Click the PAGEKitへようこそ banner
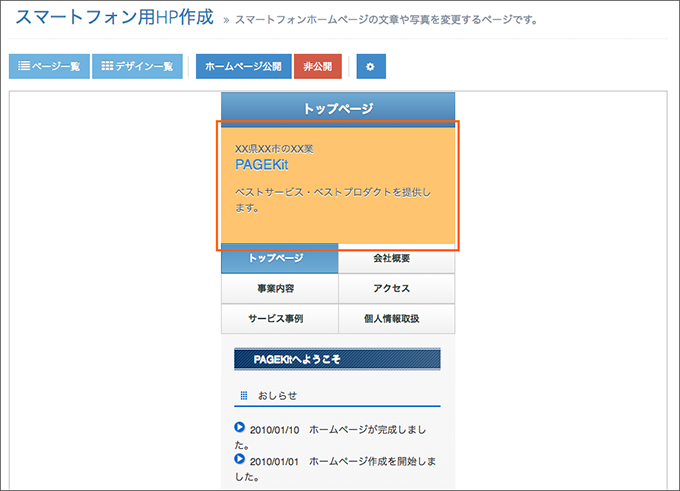680x491 pixels. (337, 359)
